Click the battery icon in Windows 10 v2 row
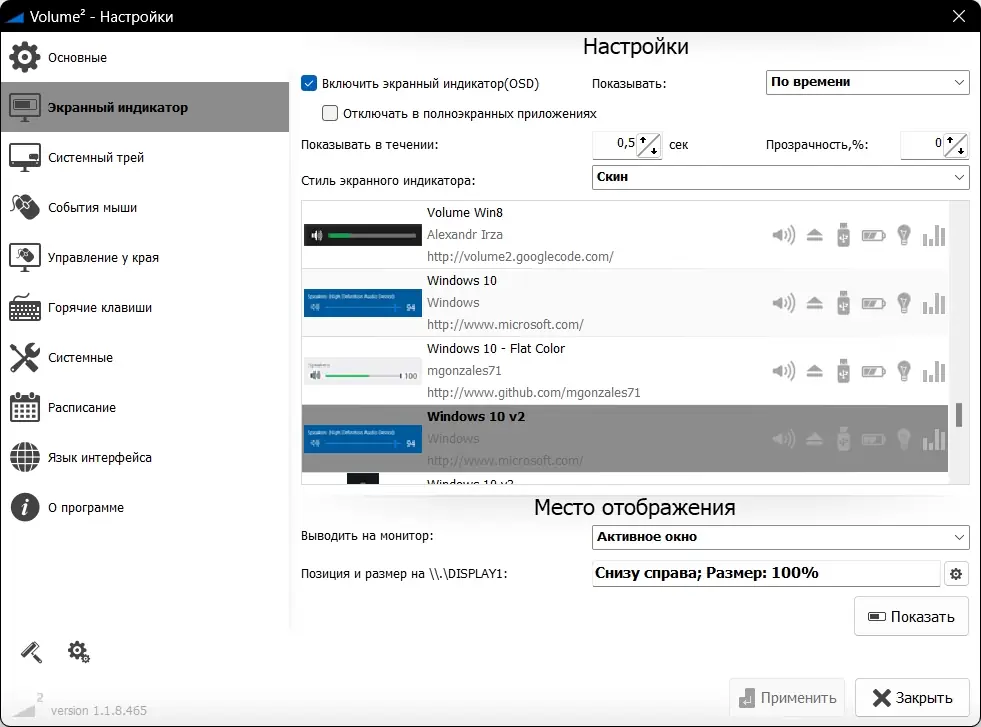981x727 pixels. [873, 439]
